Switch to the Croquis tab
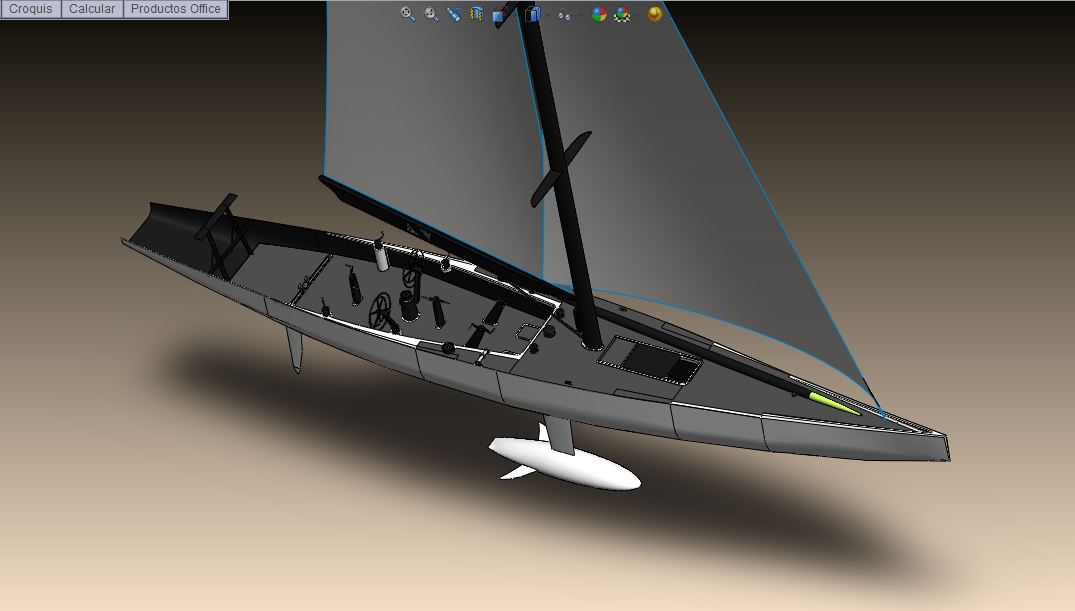This screenshot has height=611, width=1075. 30,8
